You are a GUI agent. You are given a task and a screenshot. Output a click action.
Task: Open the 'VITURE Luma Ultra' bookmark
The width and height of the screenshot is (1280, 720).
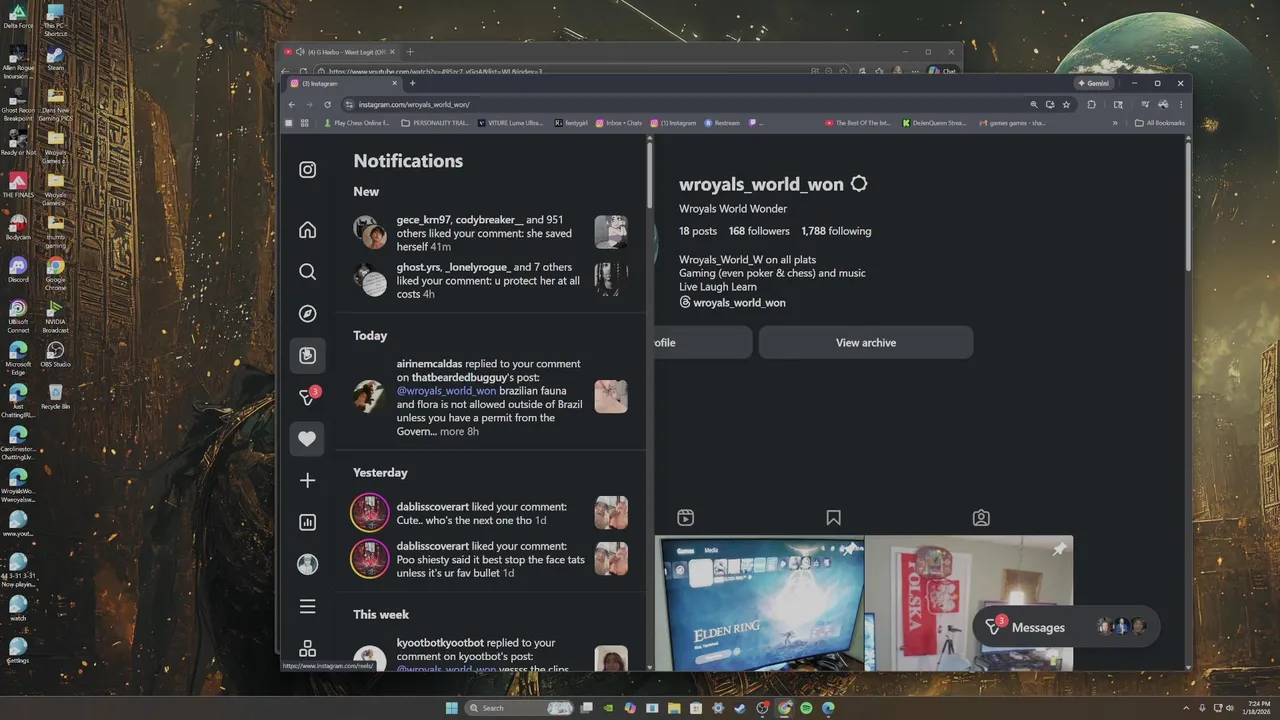[x=510, y=123]
